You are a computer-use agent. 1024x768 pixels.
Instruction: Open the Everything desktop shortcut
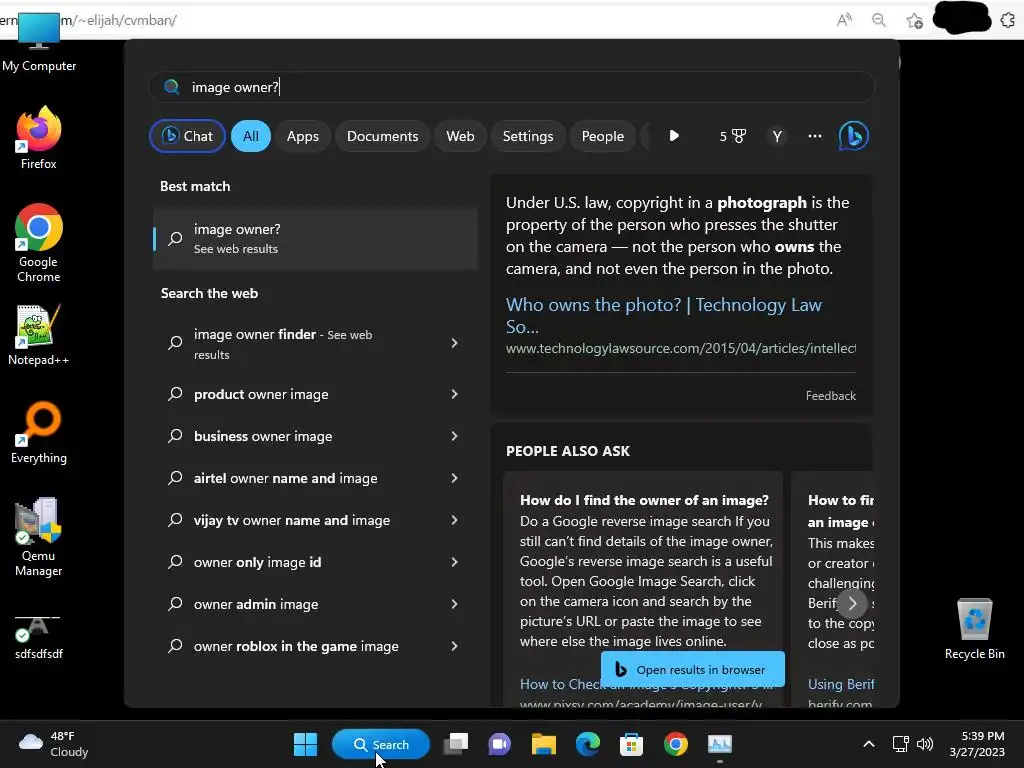[x=39, y=433]
